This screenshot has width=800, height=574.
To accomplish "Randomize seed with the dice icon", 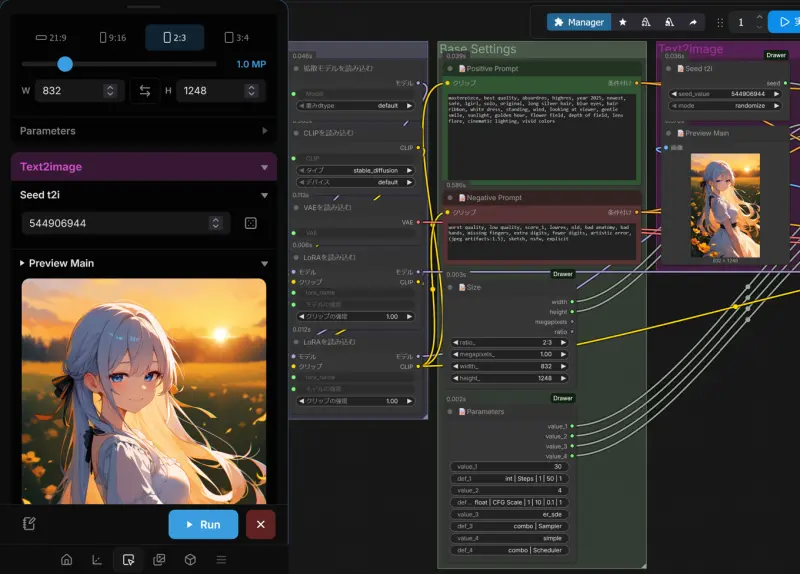I will (x=251, y=223).
